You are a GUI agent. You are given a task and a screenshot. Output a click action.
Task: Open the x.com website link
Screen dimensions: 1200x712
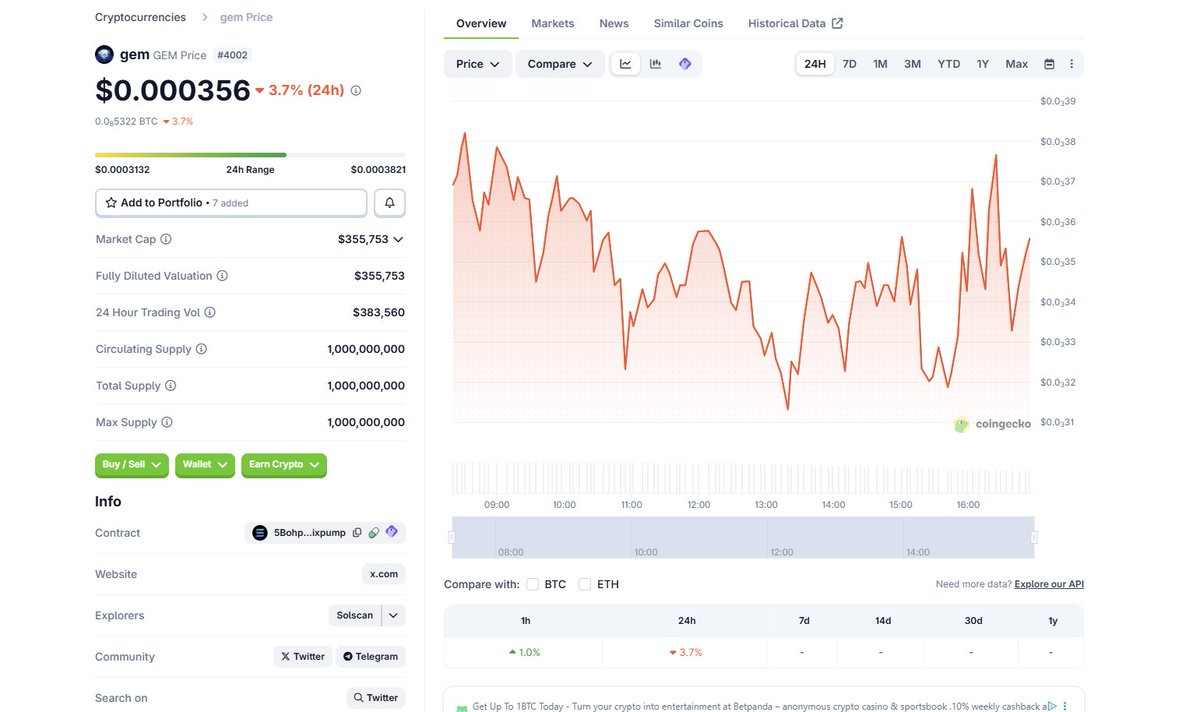click(384, 574)
